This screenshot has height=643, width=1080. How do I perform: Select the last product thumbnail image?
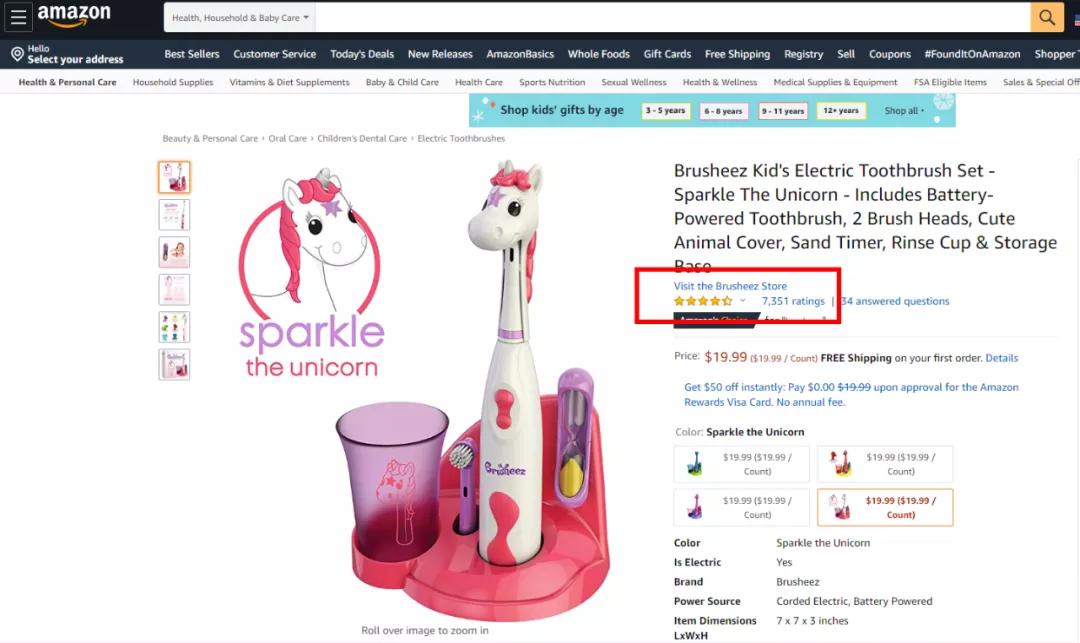pyautogui.click(x=174, y=364)
